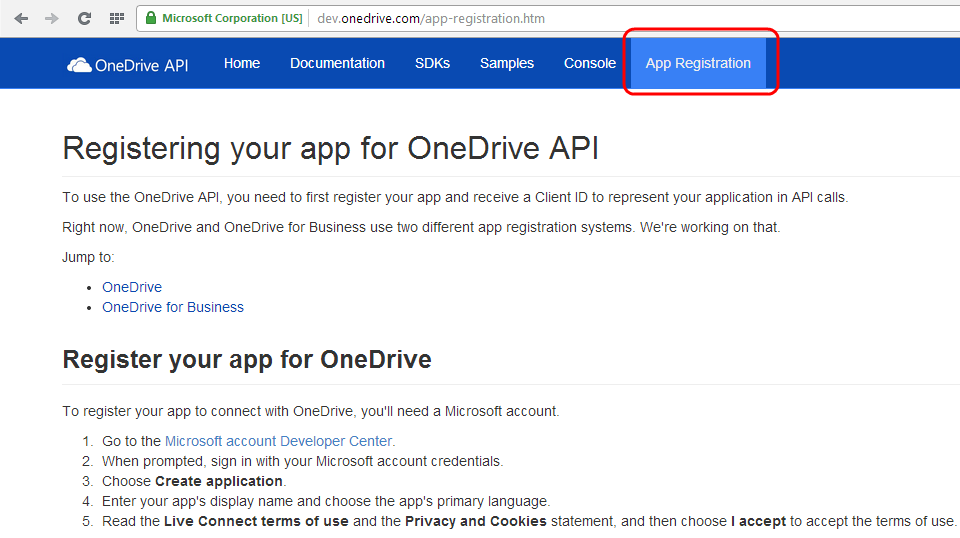Click the browser forward arrow
Screen dimensions: 960x538
(52, 18)
